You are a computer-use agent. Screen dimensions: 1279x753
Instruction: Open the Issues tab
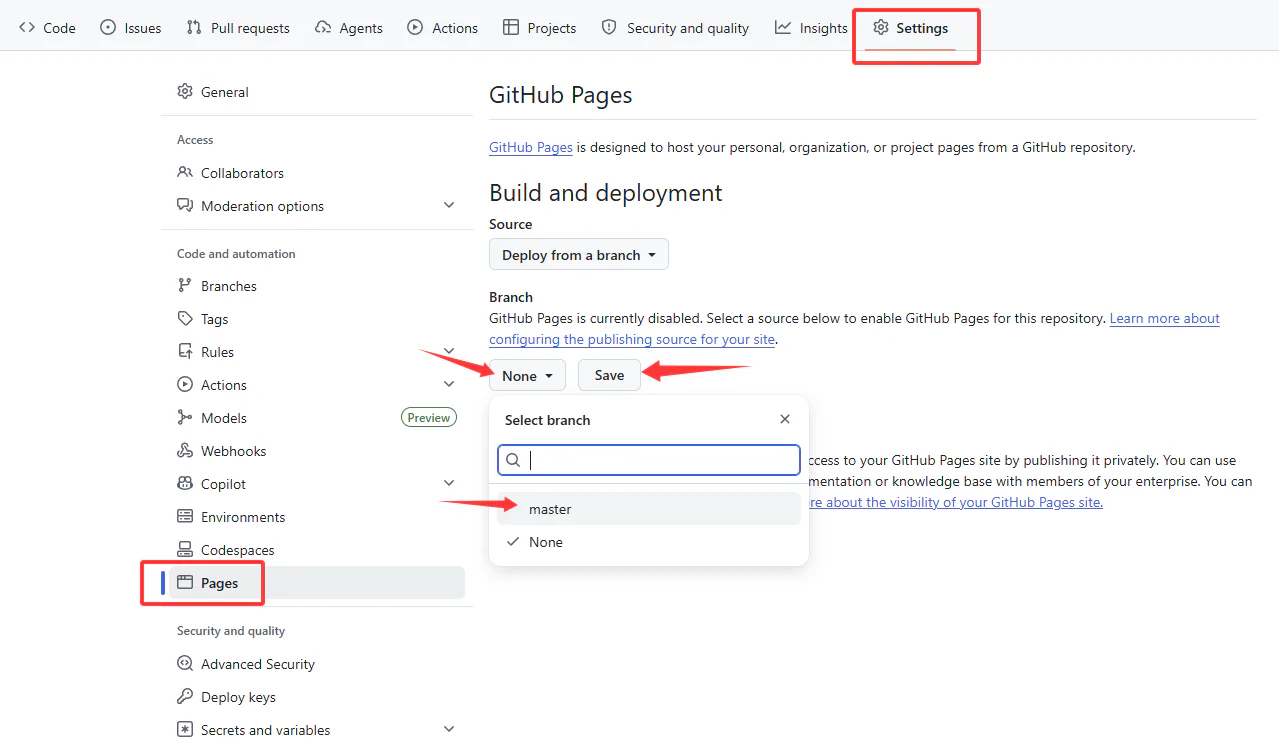coord(131,28)
